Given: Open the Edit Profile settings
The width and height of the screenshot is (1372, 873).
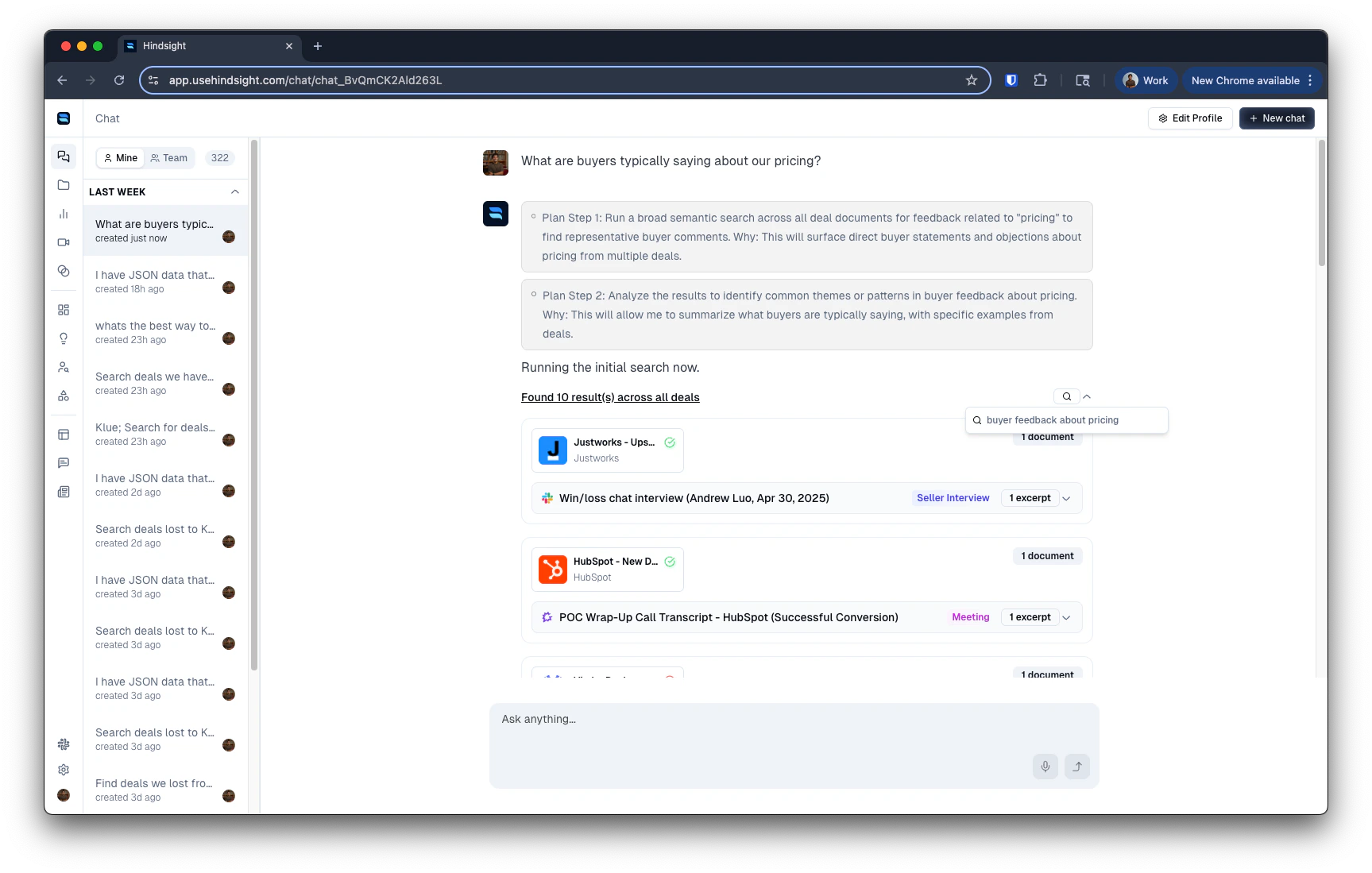Looking at the screenshot, I should [x=1190, y=118].
